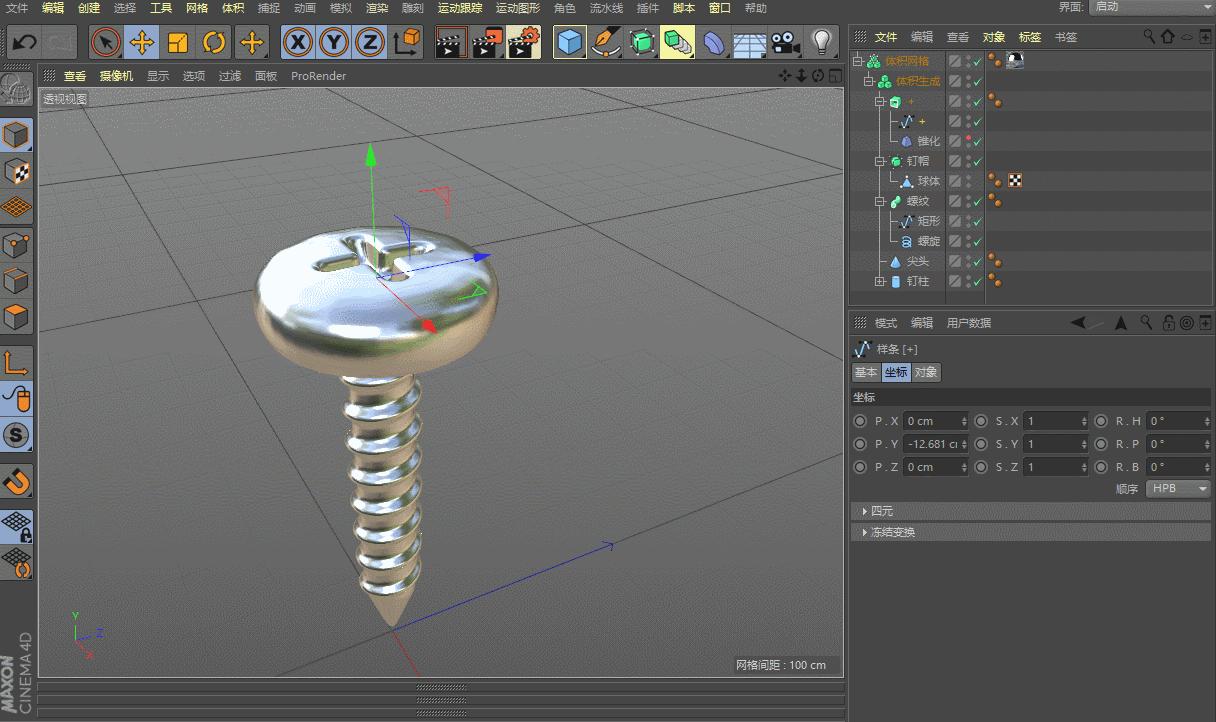Image resolution: width=1216 pixels, height=722 pixels.
Task: Click the red visibility dot on 锥化
Action: pyautogui.click(x=969, y=138)
